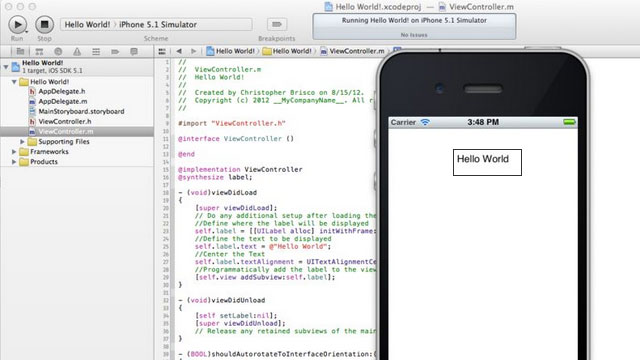This screenshot has width=640, height=360.
Task: Open ViewController.h in navigator
Action: [x=64, y=122]
